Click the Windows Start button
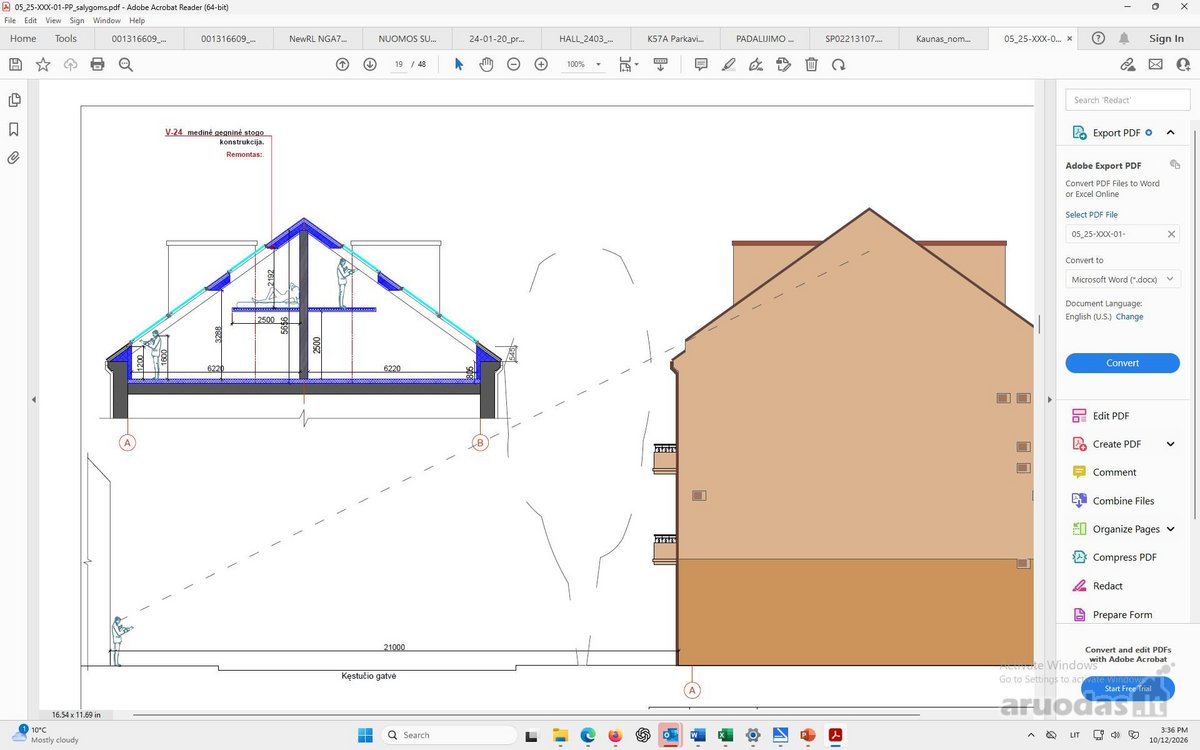The height and width of the screenshot is (750, 1200). [x=365, y=735]
